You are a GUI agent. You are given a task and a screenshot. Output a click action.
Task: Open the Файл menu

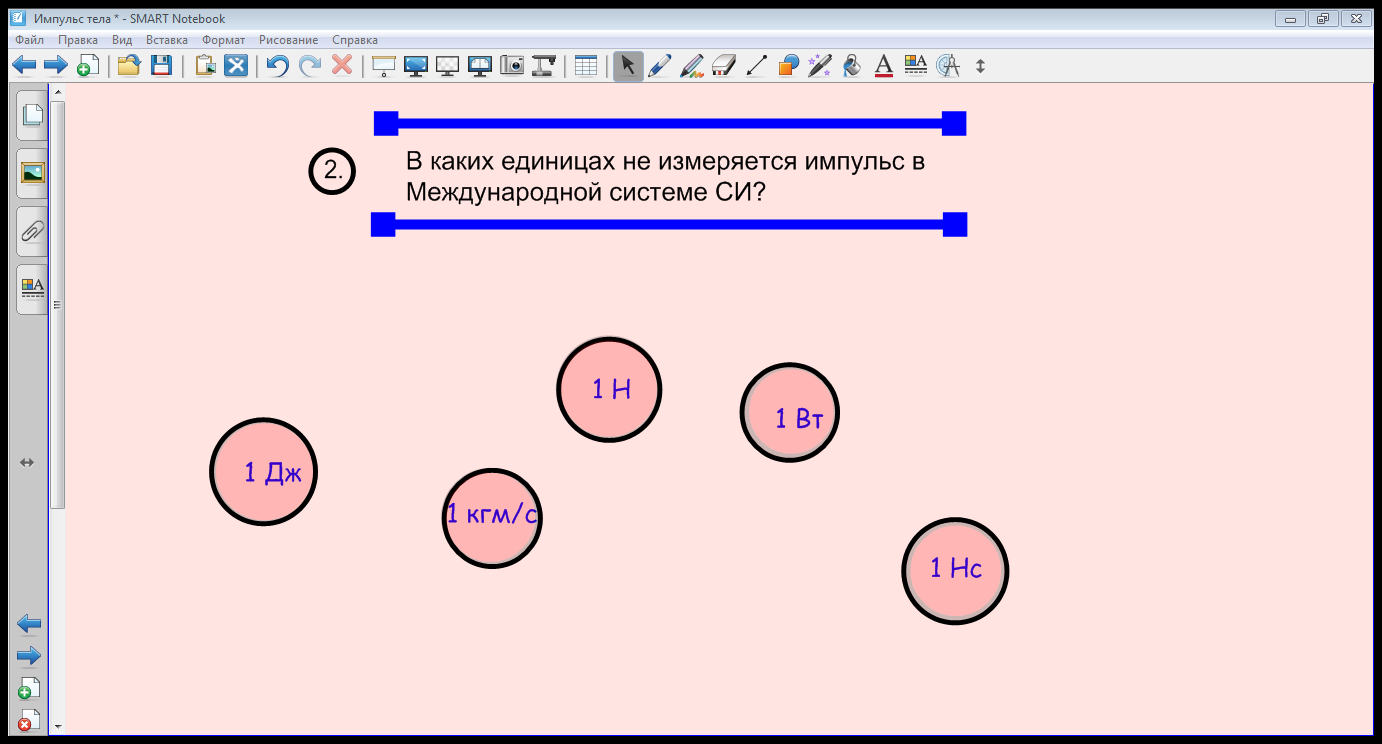click(x=30, y=40)
